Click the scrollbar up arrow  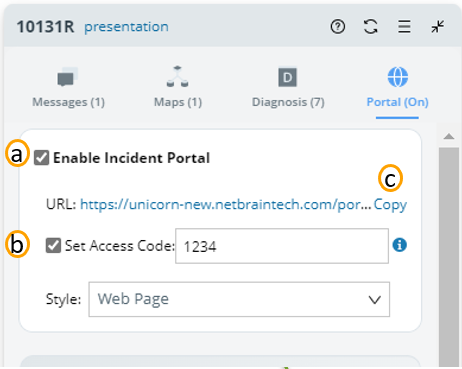(449, 136)
